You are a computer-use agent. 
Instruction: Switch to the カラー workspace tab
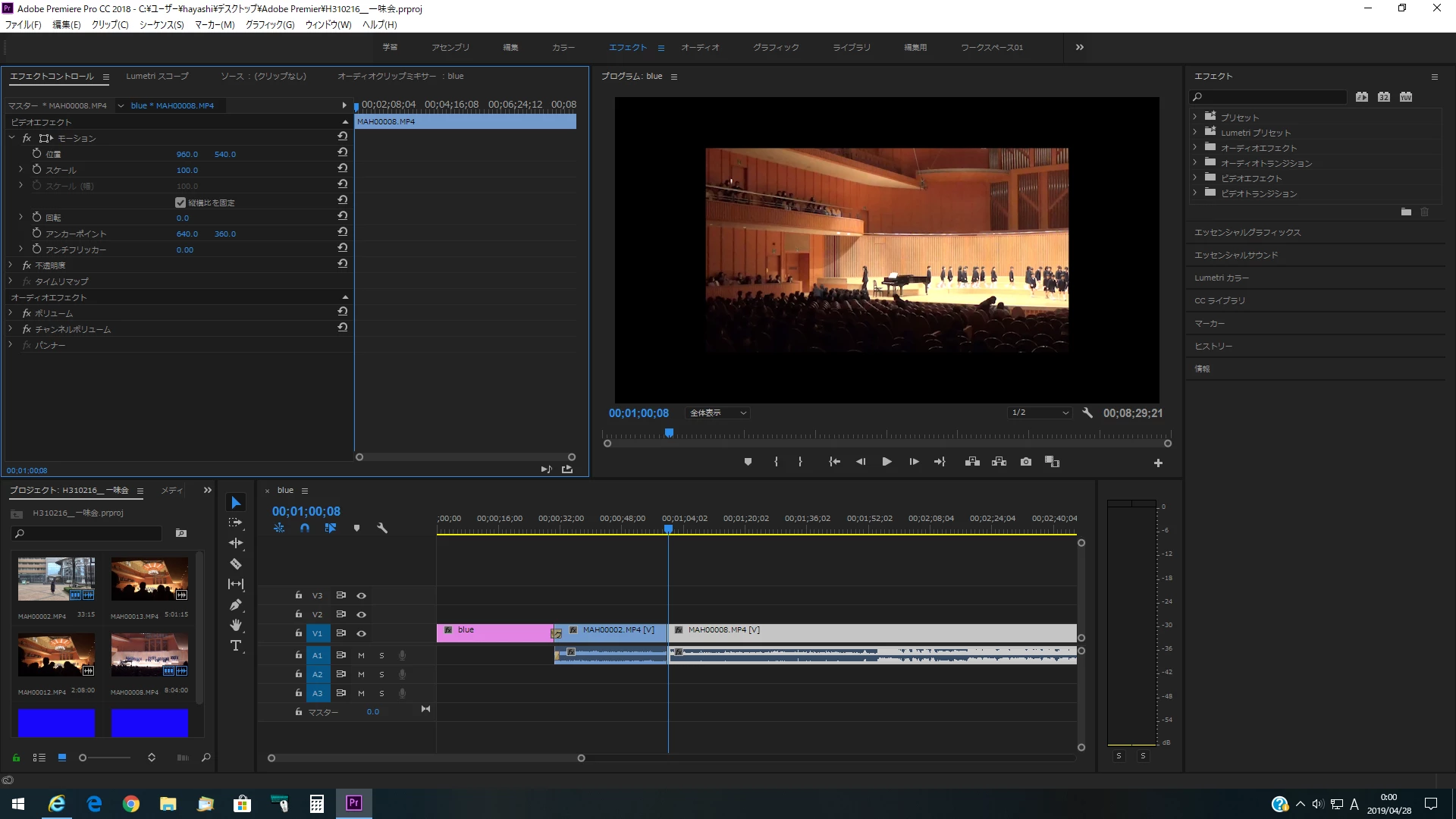[x=563, y=47]
